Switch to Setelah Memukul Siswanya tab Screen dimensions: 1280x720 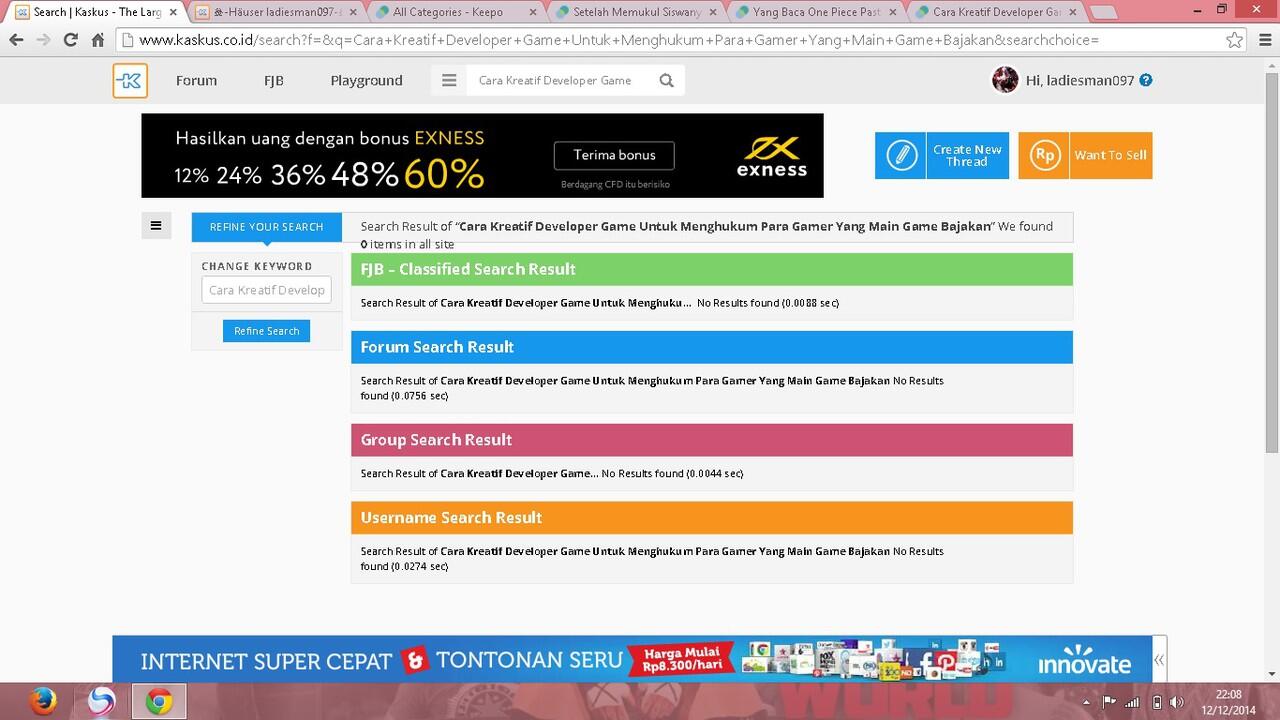point(635,12)
